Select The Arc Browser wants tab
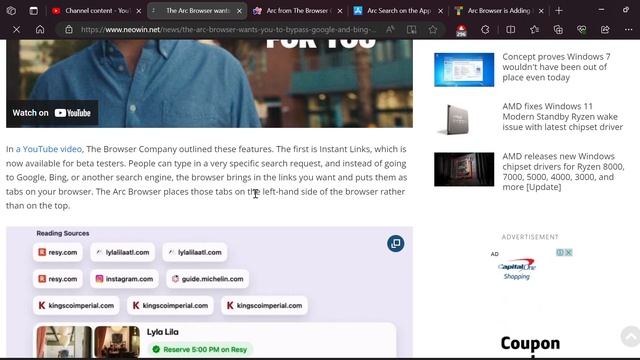 (197, 11)
